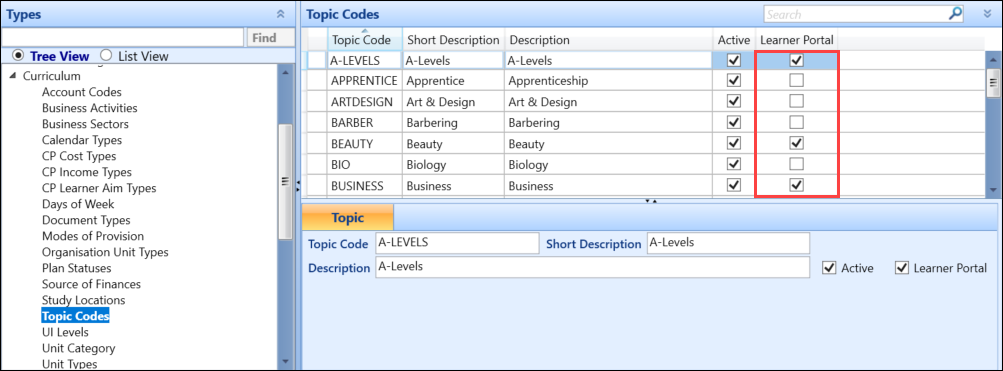Open UI Levels
Viewport: 1003px width, 371px height.
point(65,332)
